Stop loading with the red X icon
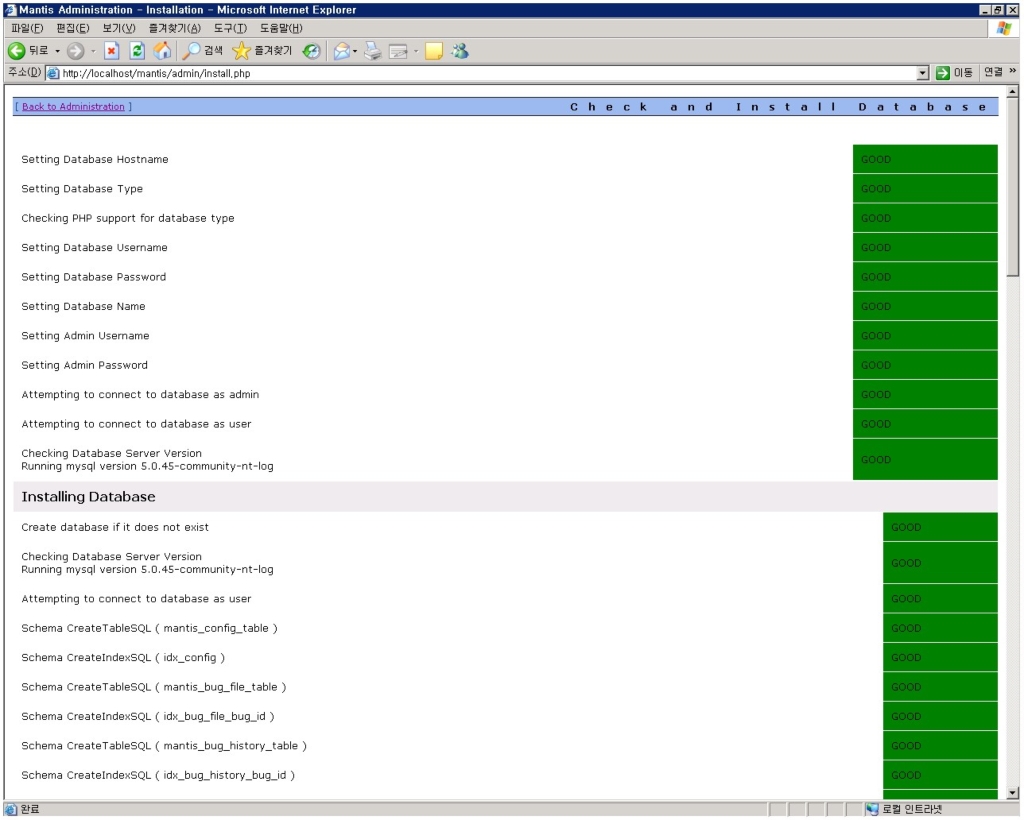Screen dimensions: 1024x820 pyautogui.click(x=112, y=51)
